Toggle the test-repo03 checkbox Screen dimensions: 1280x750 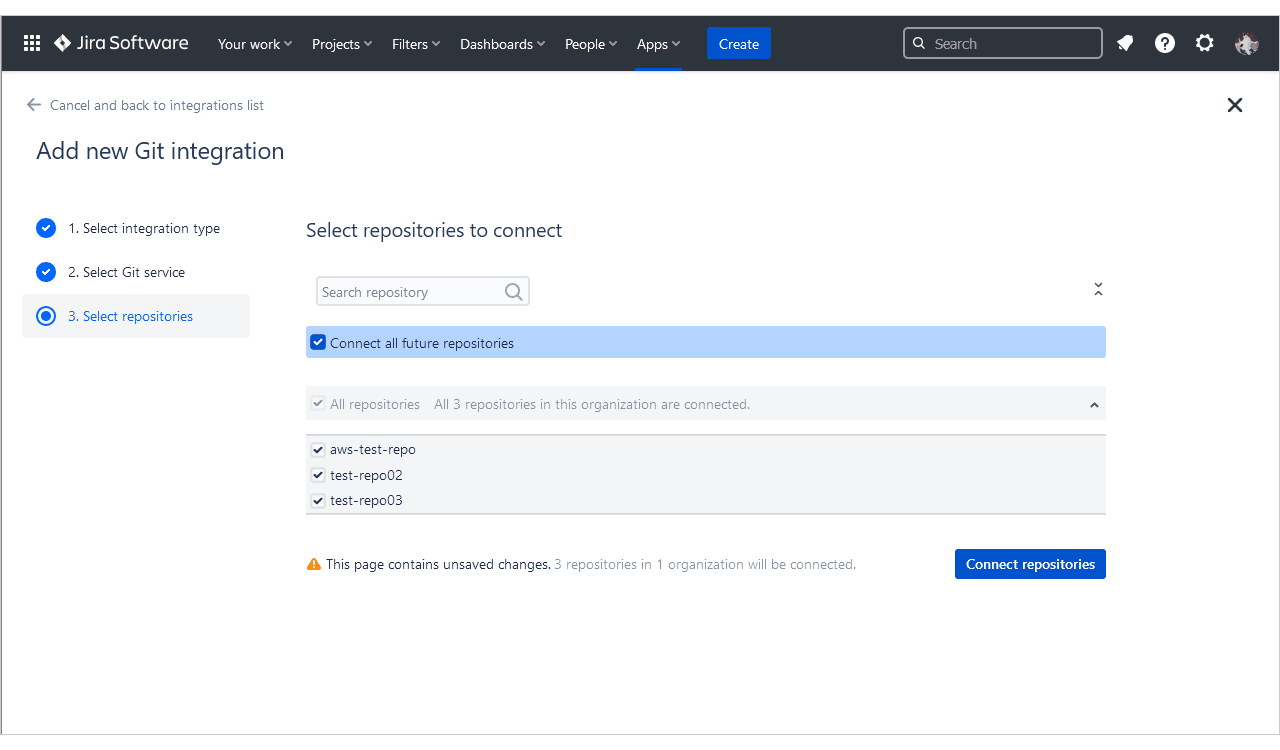(x=318, y=500)
